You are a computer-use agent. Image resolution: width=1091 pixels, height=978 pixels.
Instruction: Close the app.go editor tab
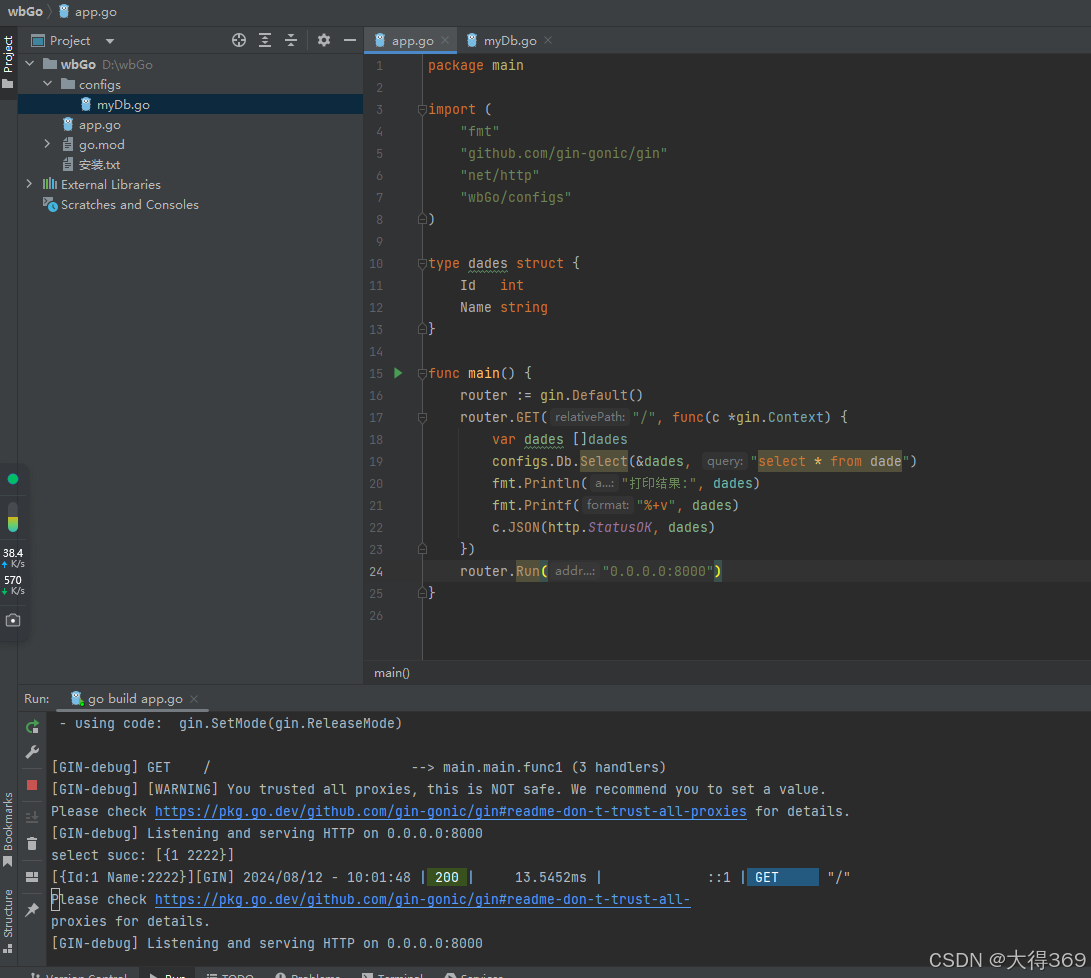(x=445, y=40)
